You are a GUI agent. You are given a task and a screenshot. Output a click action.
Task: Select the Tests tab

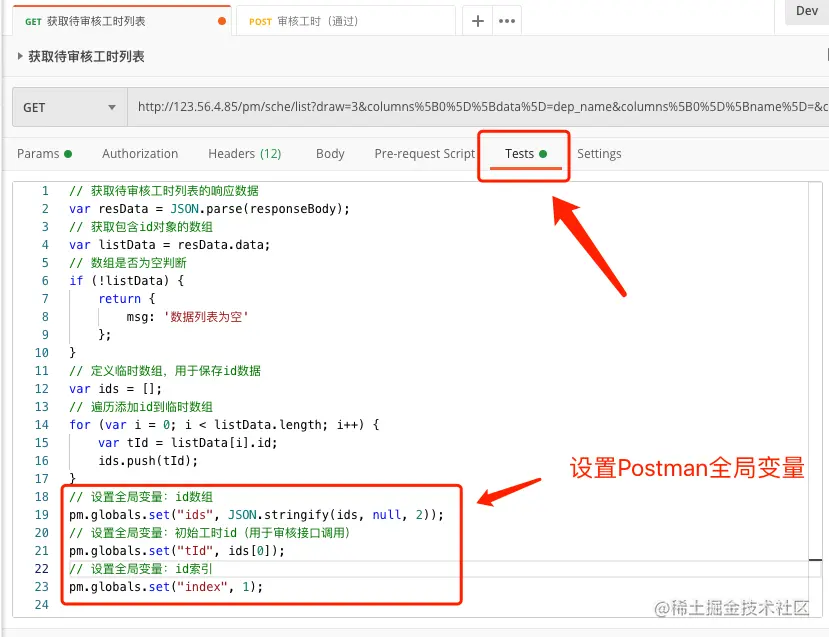pos(526,154)
